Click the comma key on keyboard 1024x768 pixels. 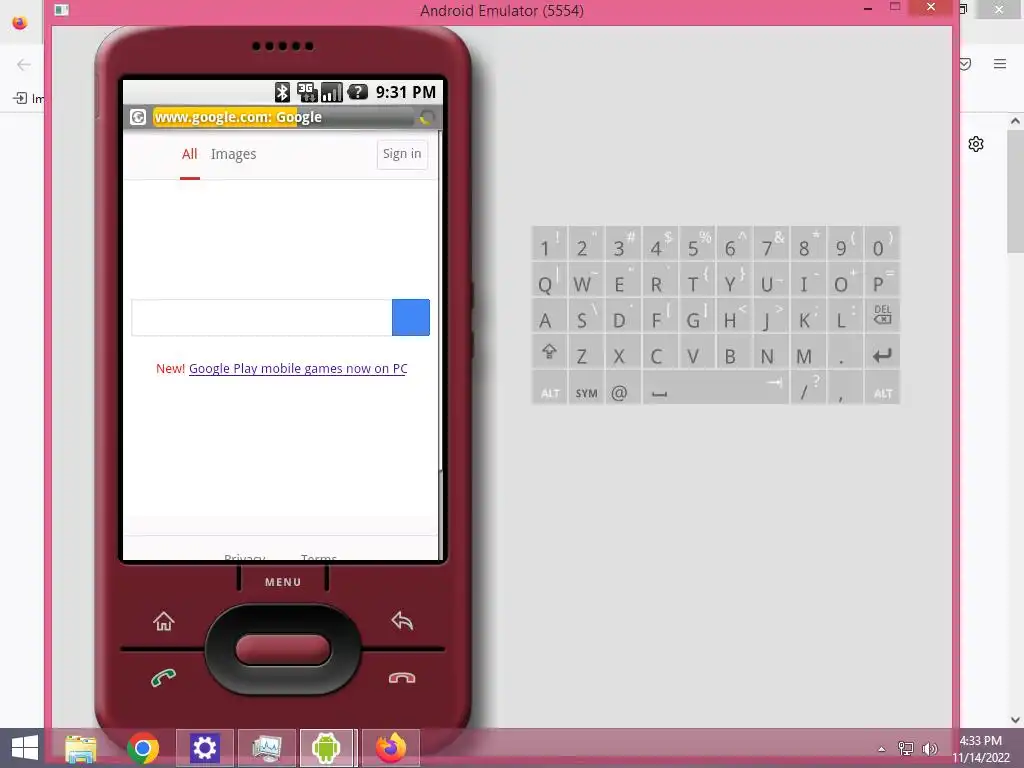845,390
